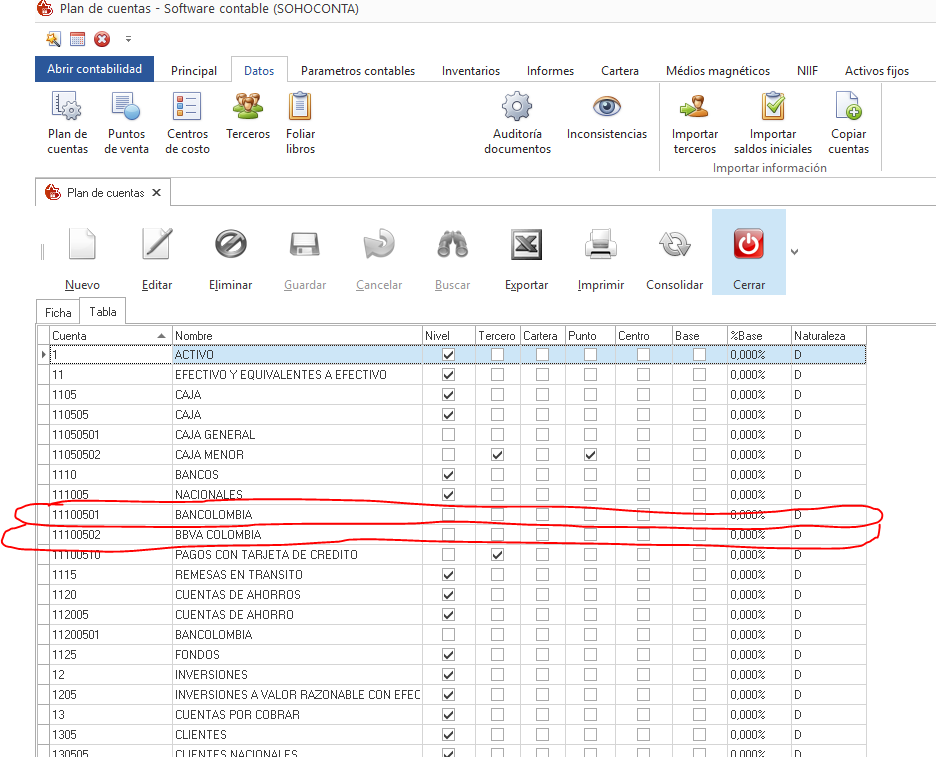Expand the toolbar overflow arrow beside Cerrar
Screen dimensions: 936x757
pos(795,252)
